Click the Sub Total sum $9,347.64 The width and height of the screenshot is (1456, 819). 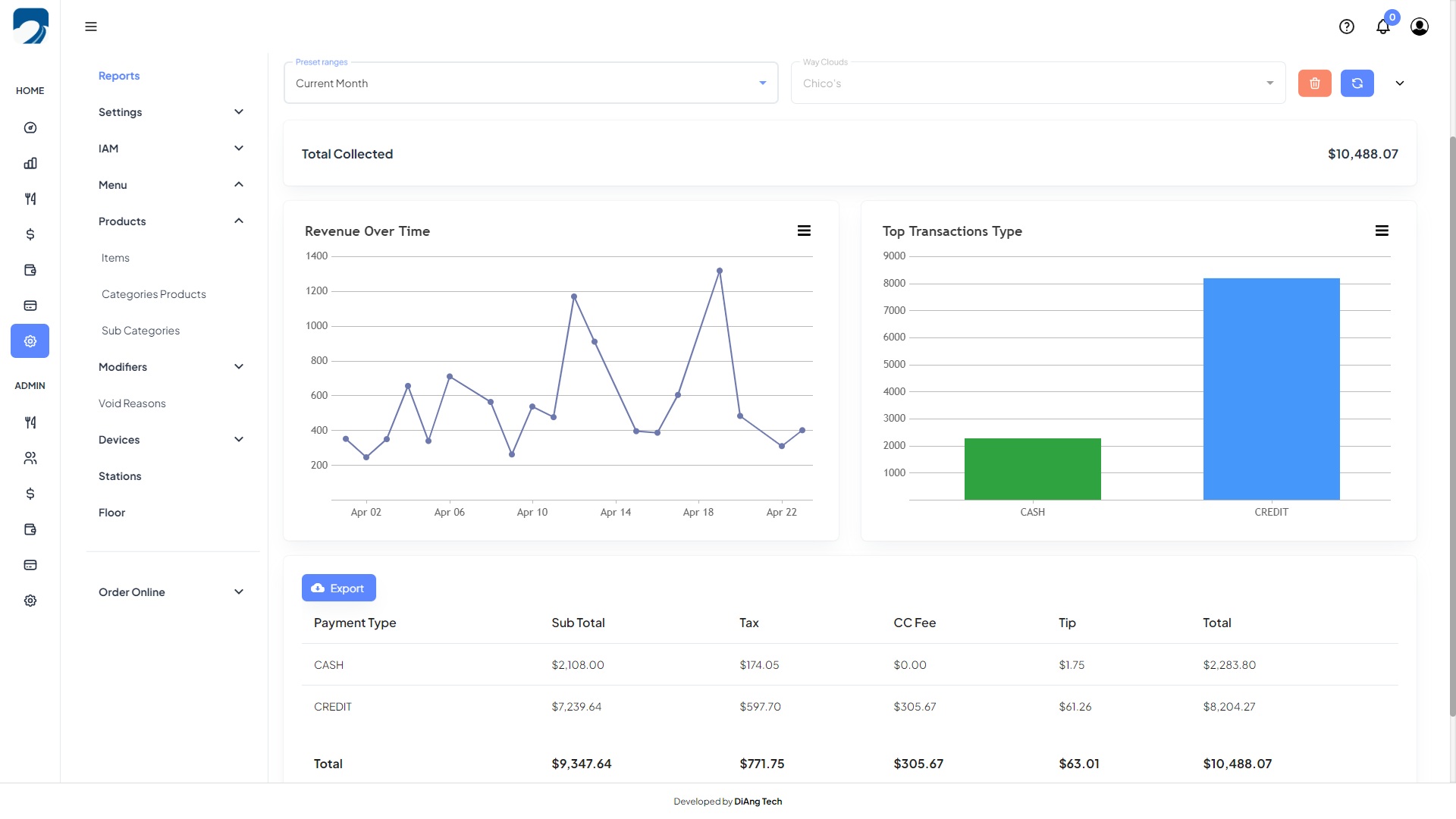[582, 764]
